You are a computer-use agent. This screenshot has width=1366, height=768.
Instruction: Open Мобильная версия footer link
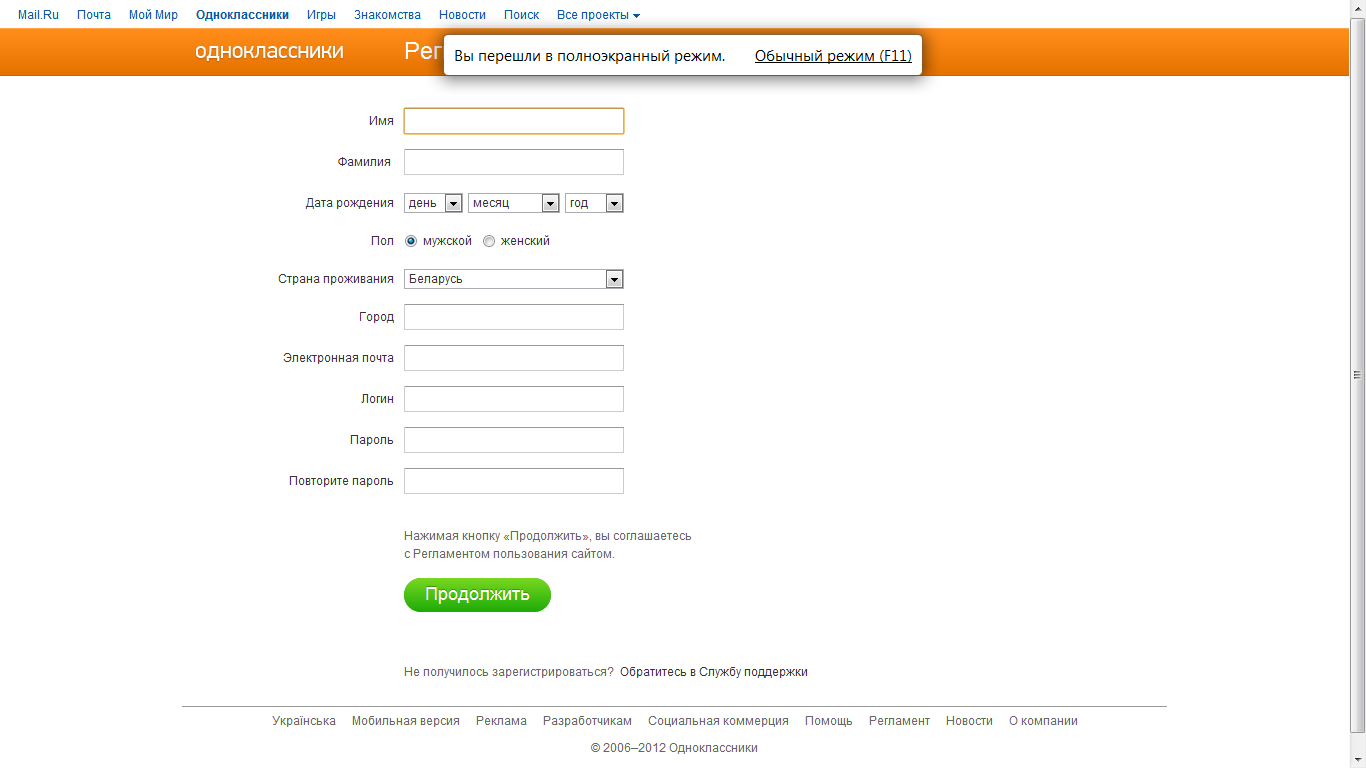(406, 721)
